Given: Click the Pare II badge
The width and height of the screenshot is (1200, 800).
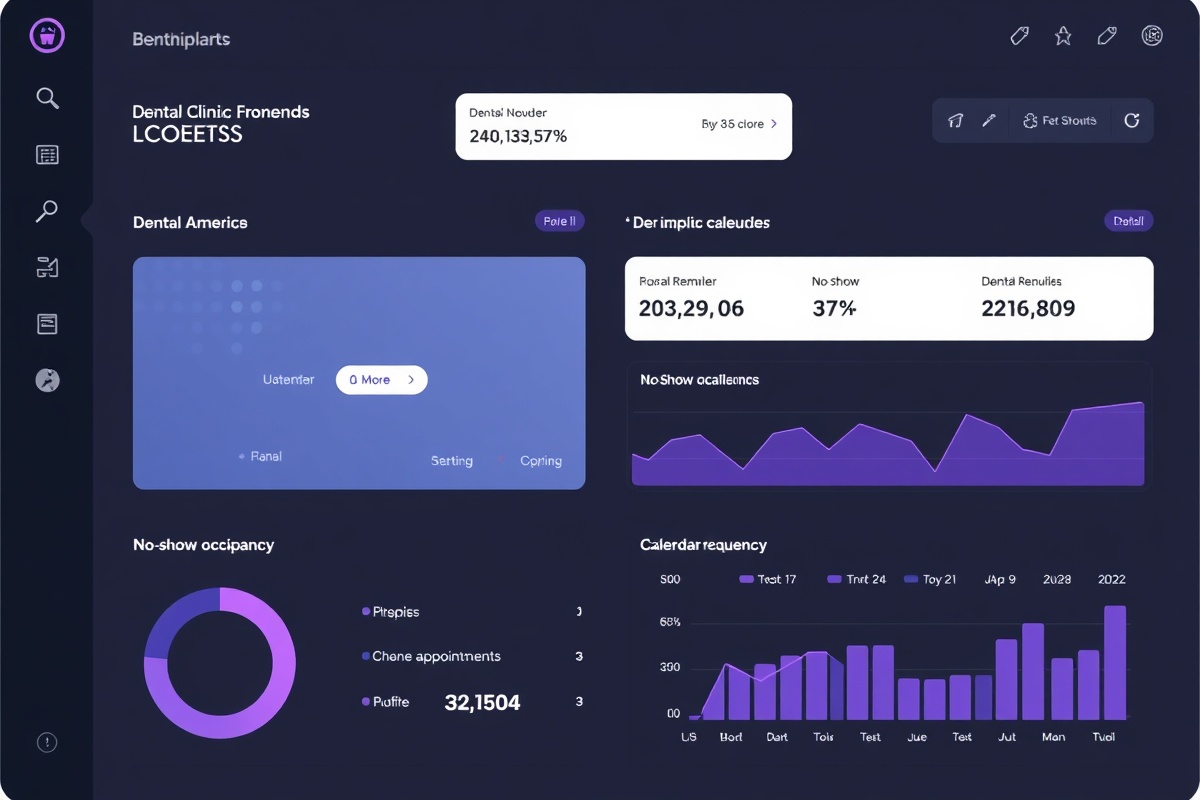Looking at the screenshot, I should [560, 221].
